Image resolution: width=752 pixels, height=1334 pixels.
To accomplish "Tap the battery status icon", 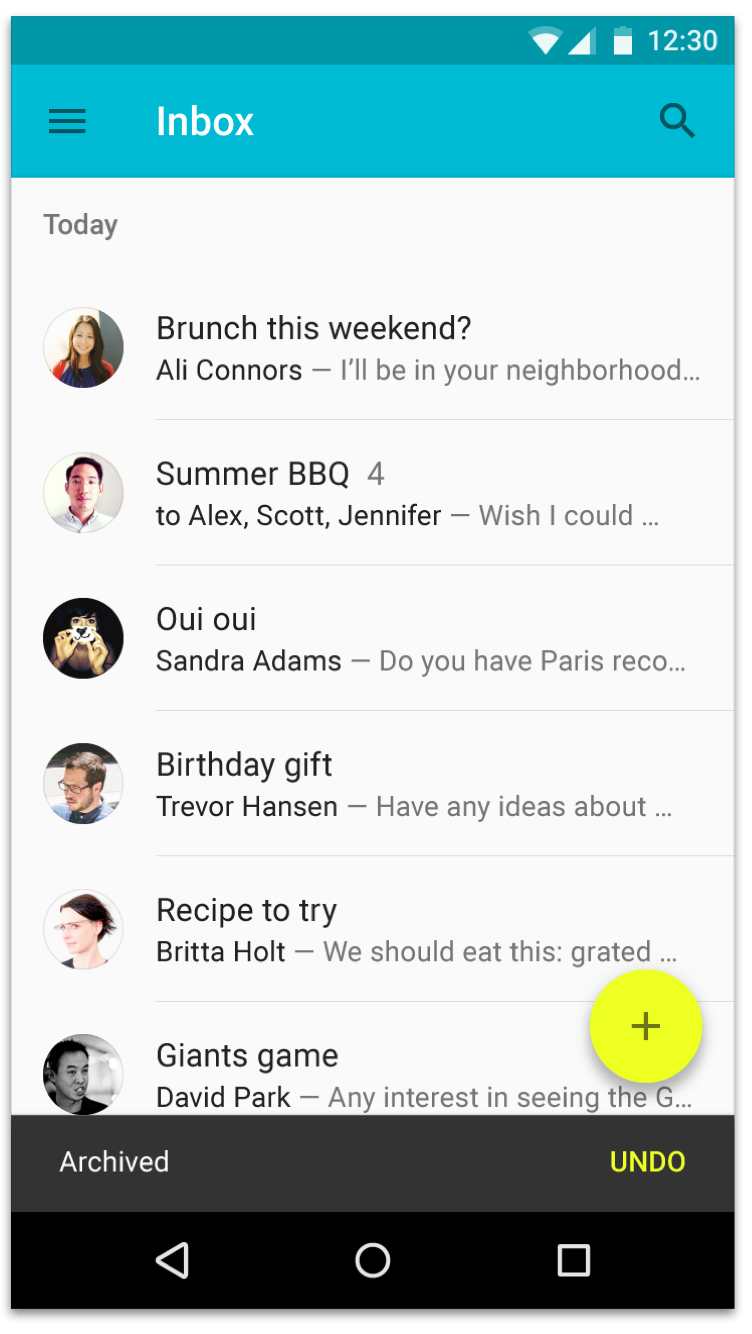I will [x=623, y=41].
